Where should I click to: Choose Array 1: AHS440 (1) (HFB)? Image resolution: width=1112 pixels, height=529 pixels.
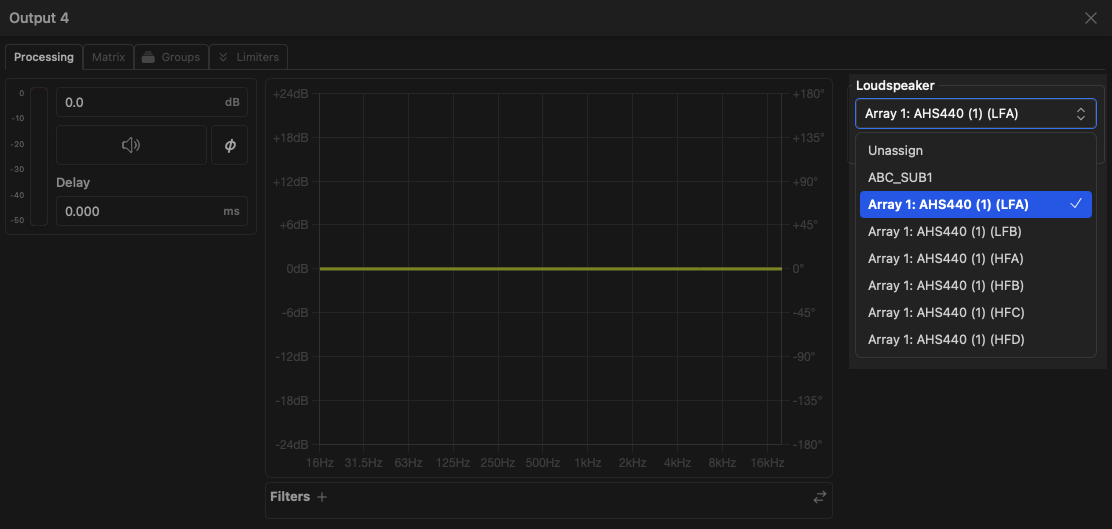945,286
